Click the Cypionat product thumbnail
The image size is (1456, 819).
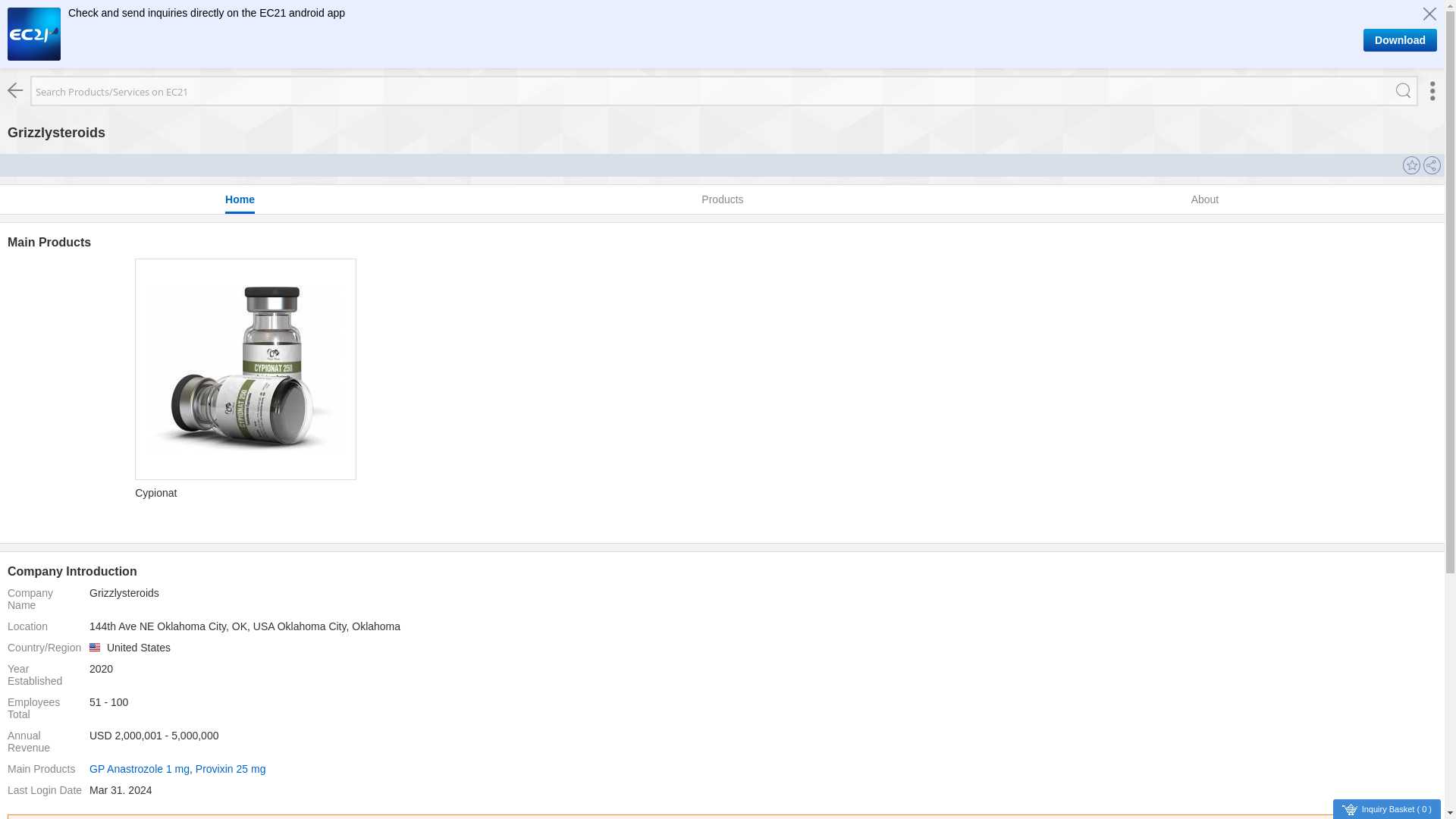click(x=245, y=368)
